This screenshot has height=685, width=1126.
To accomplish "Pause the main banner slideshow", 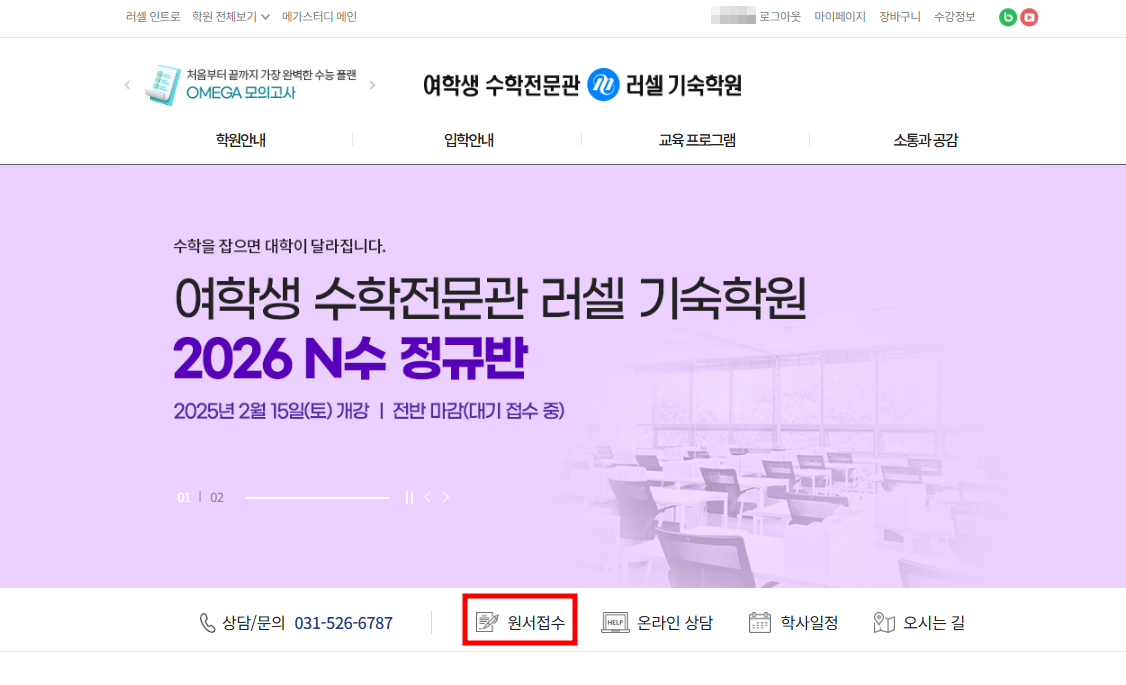I will (x=409, y=498).
